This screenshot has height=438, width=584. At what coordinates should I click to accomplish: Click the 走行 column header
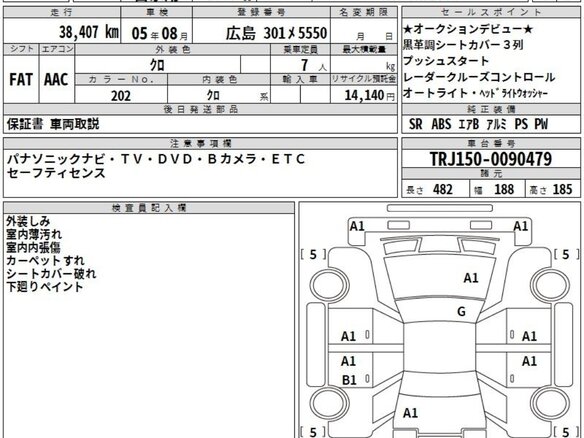[61, 12]
